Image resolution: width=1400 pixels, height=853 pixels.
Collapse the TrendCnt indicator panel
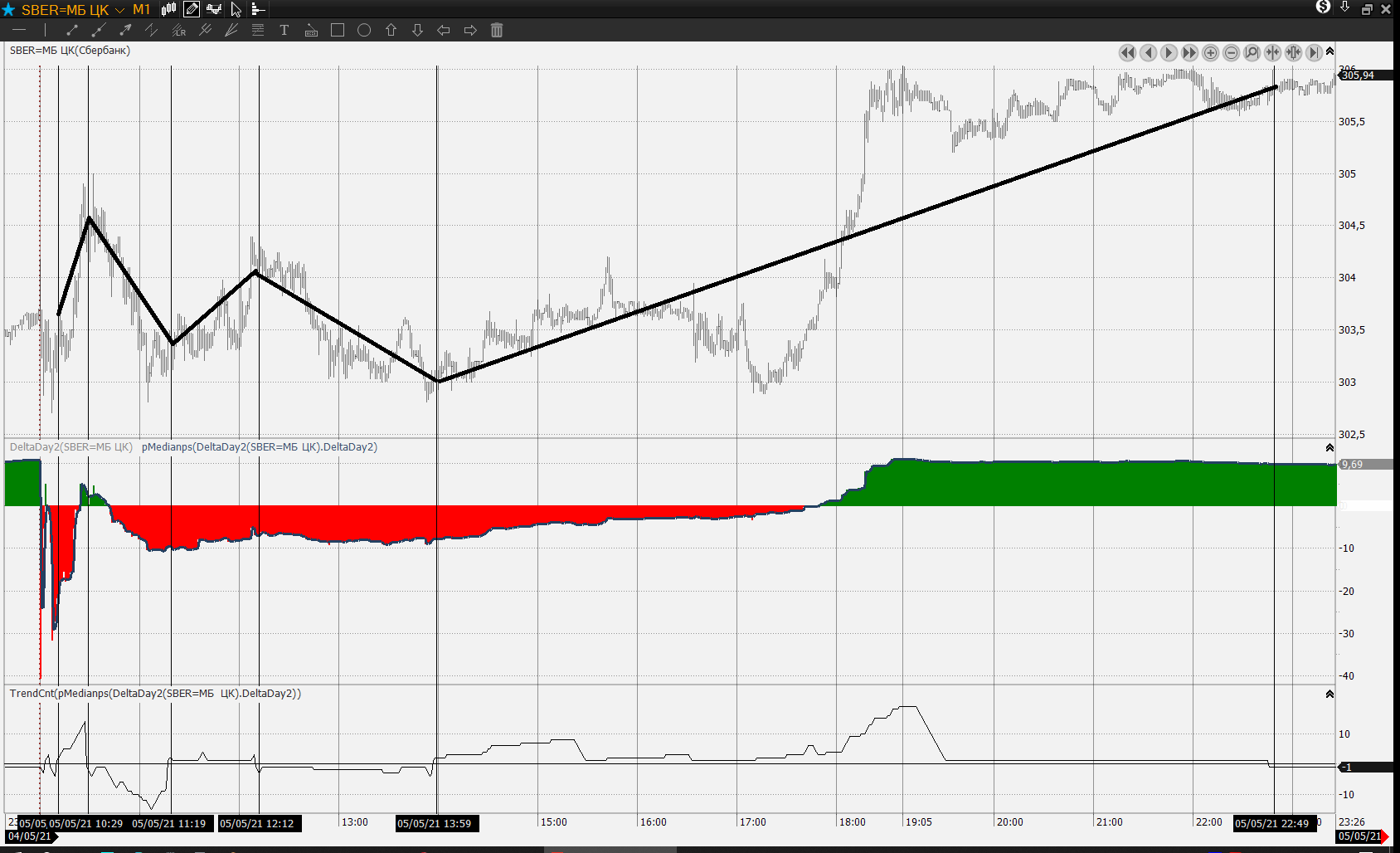click(1330, 694)
